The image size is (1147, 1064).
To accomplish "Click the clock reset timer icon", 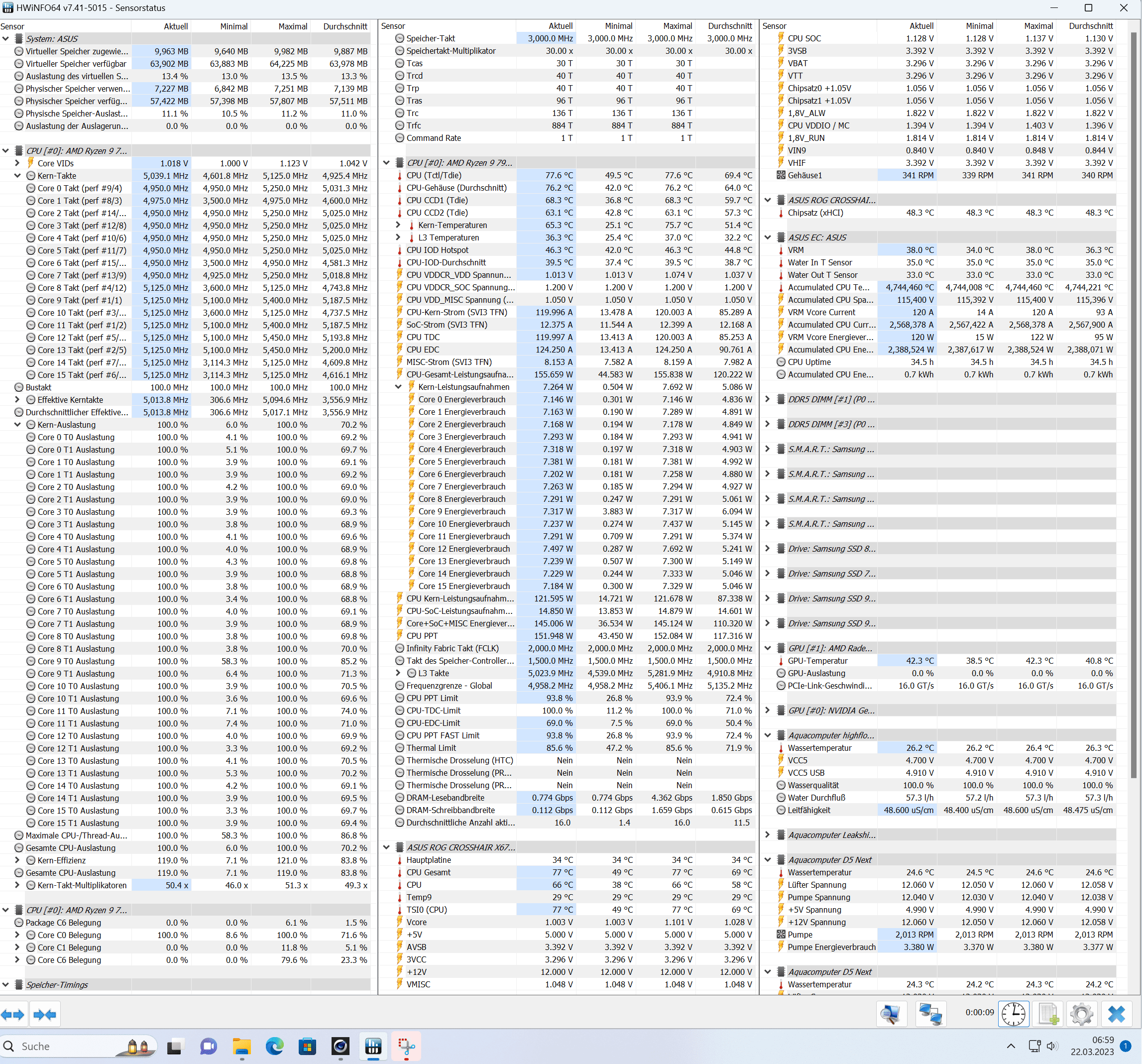I will pos(1014,1014).
